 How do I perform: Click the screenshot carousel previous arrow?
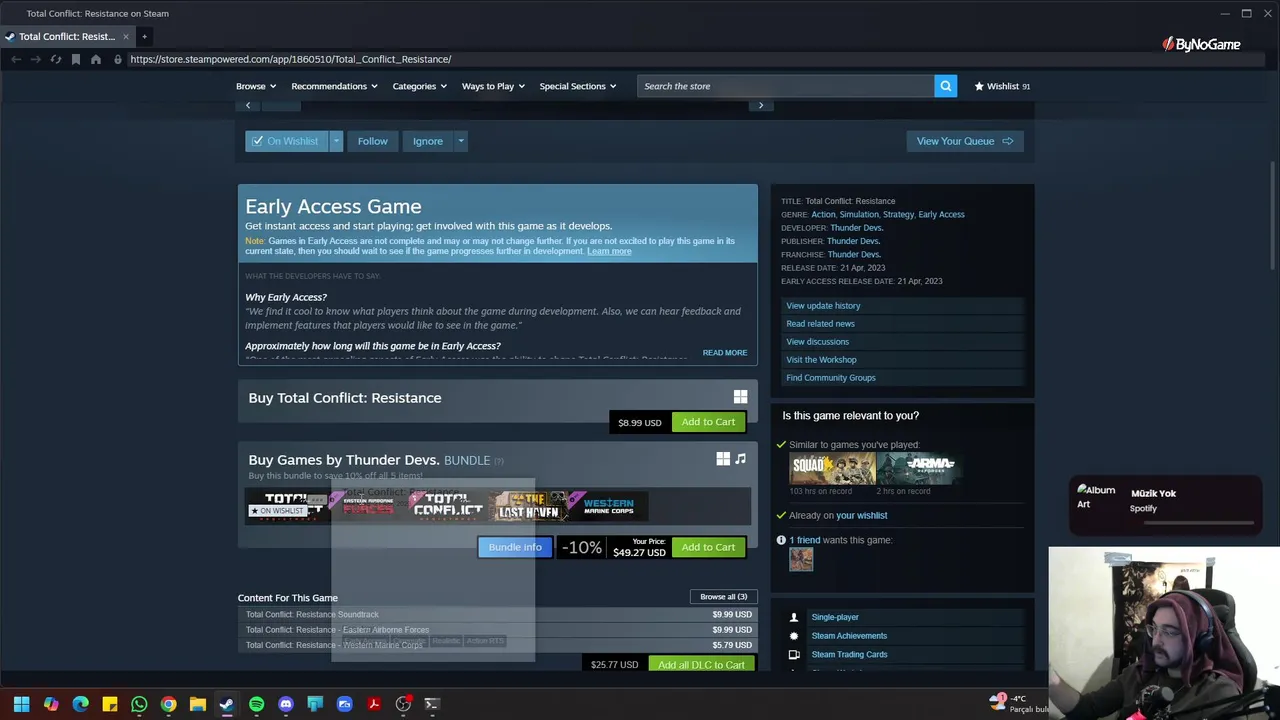point(248,105)
